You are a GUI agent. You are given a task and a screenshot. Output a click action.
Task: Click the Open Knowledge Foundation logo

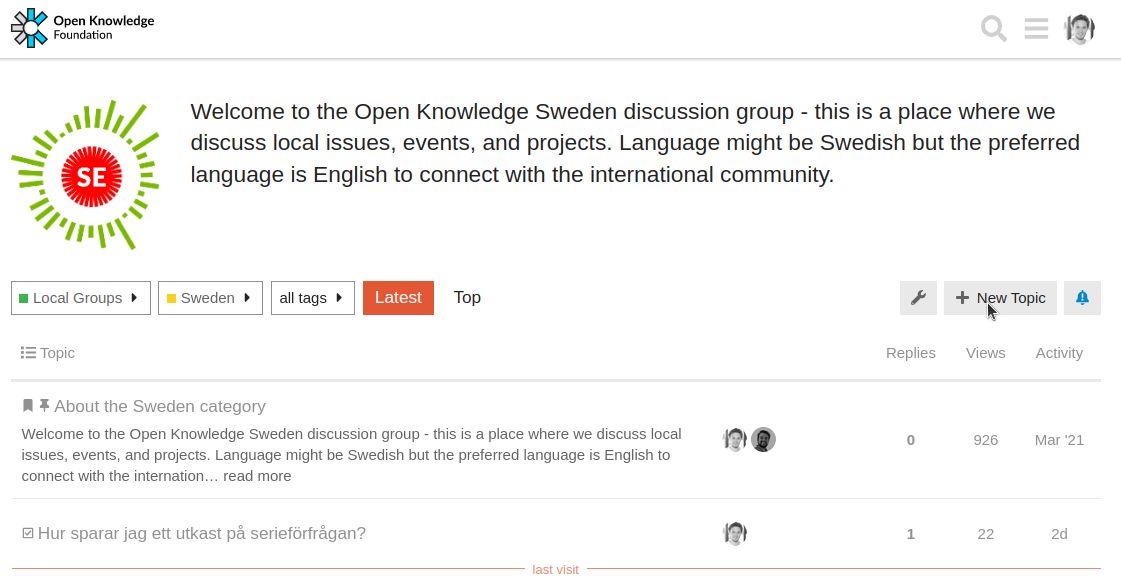[x=83, y=28]
